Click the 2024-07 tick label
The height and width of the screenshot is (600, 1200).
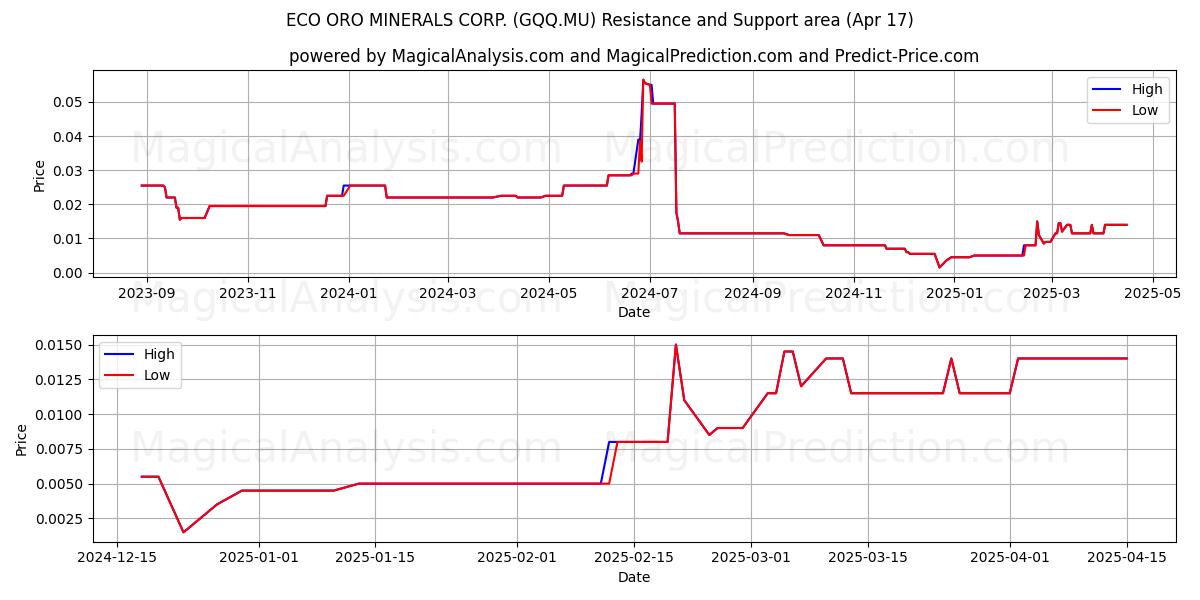coord(650,293)
